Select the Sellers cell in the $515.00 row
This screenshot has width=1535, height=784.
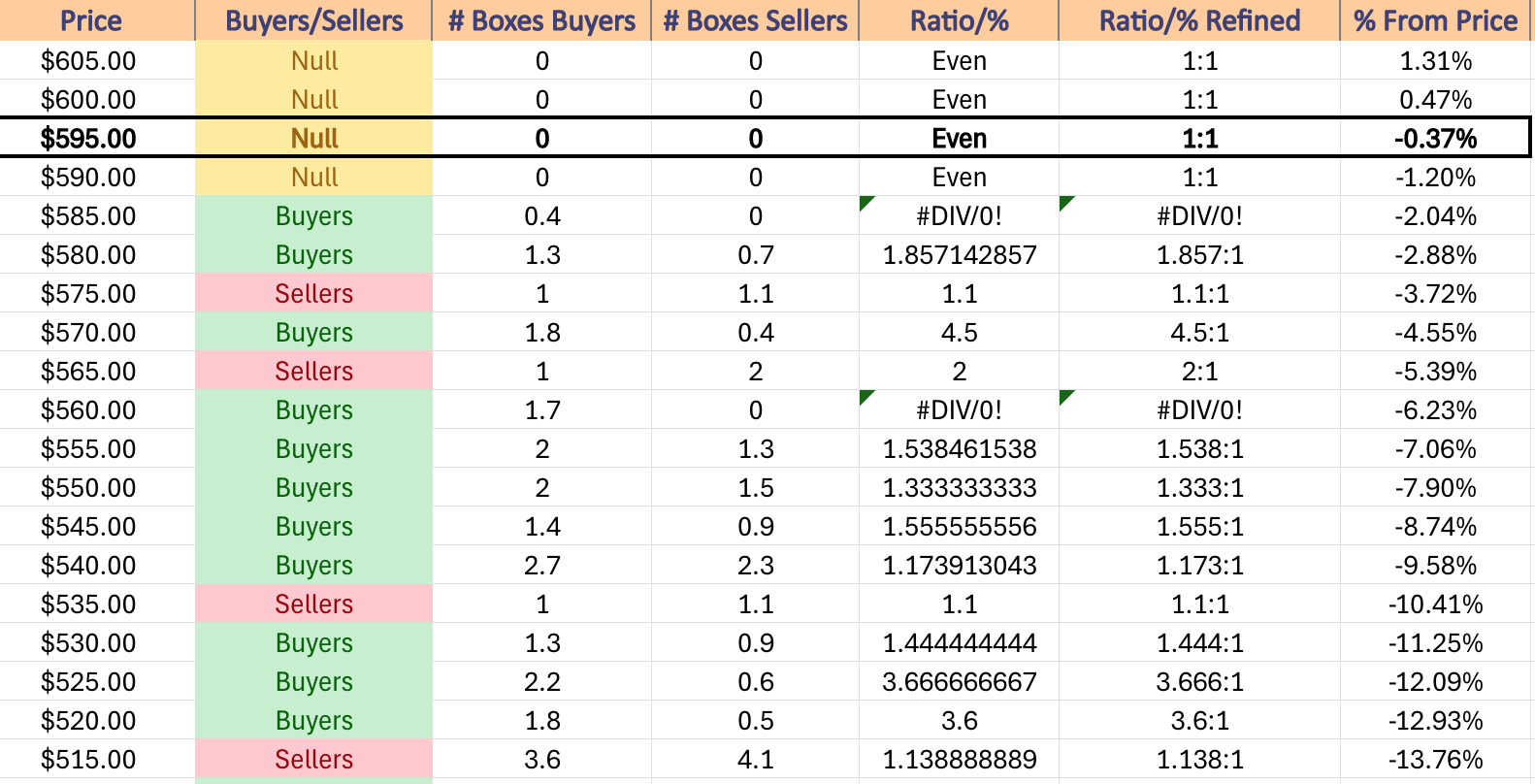pyautogui.click(x=313, y=759)
